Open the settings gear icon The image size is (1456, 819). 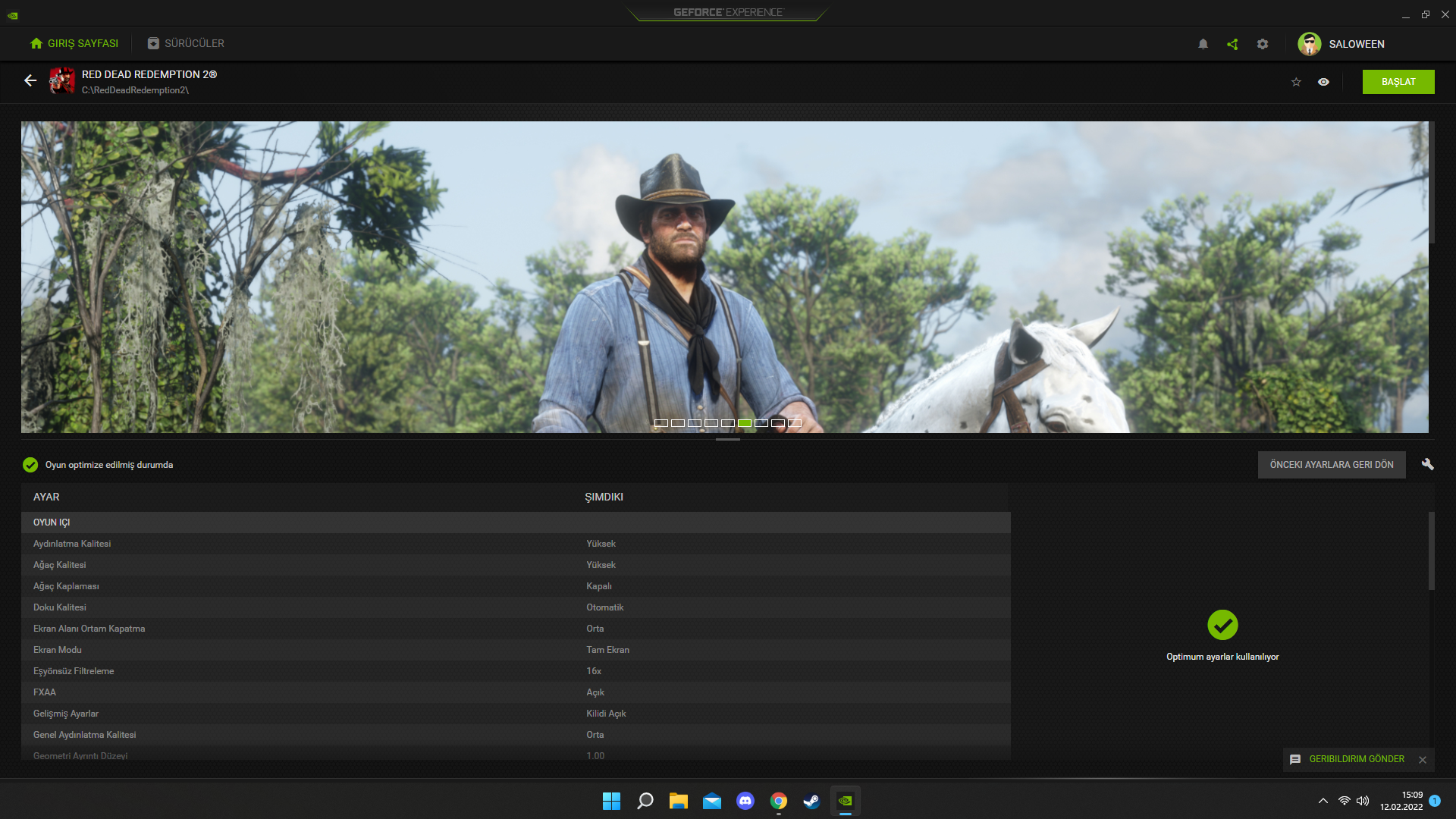[1263, 44]
